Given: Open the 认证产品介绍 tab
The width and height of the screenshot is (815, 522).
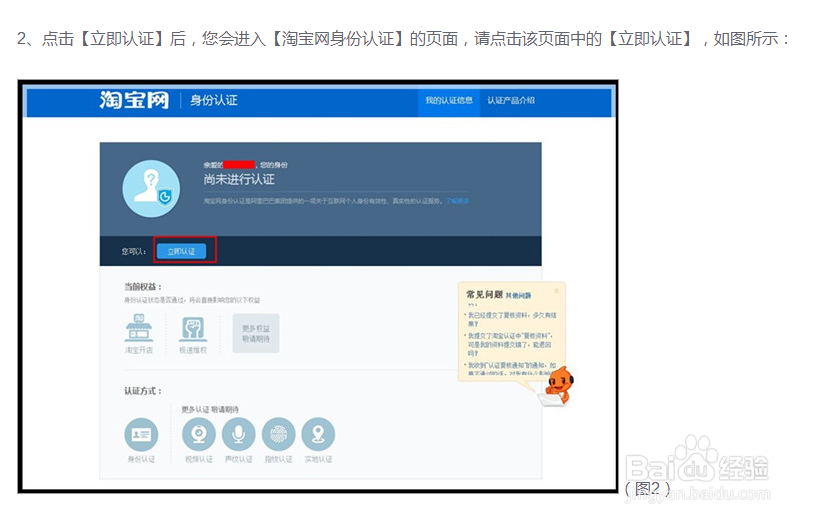Looking at the screenshot, I should (511, 100).
